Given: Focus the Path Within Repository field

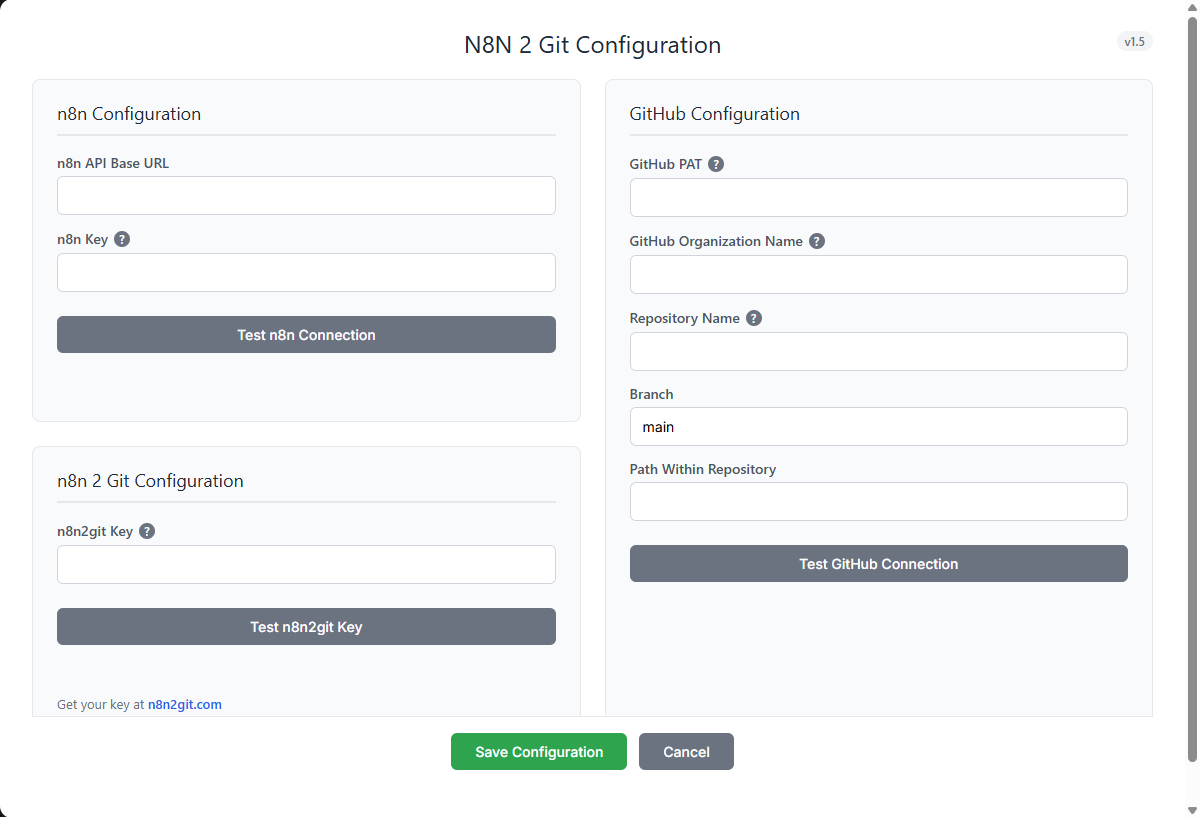Looking at the screenshot, I should (879, 501).
